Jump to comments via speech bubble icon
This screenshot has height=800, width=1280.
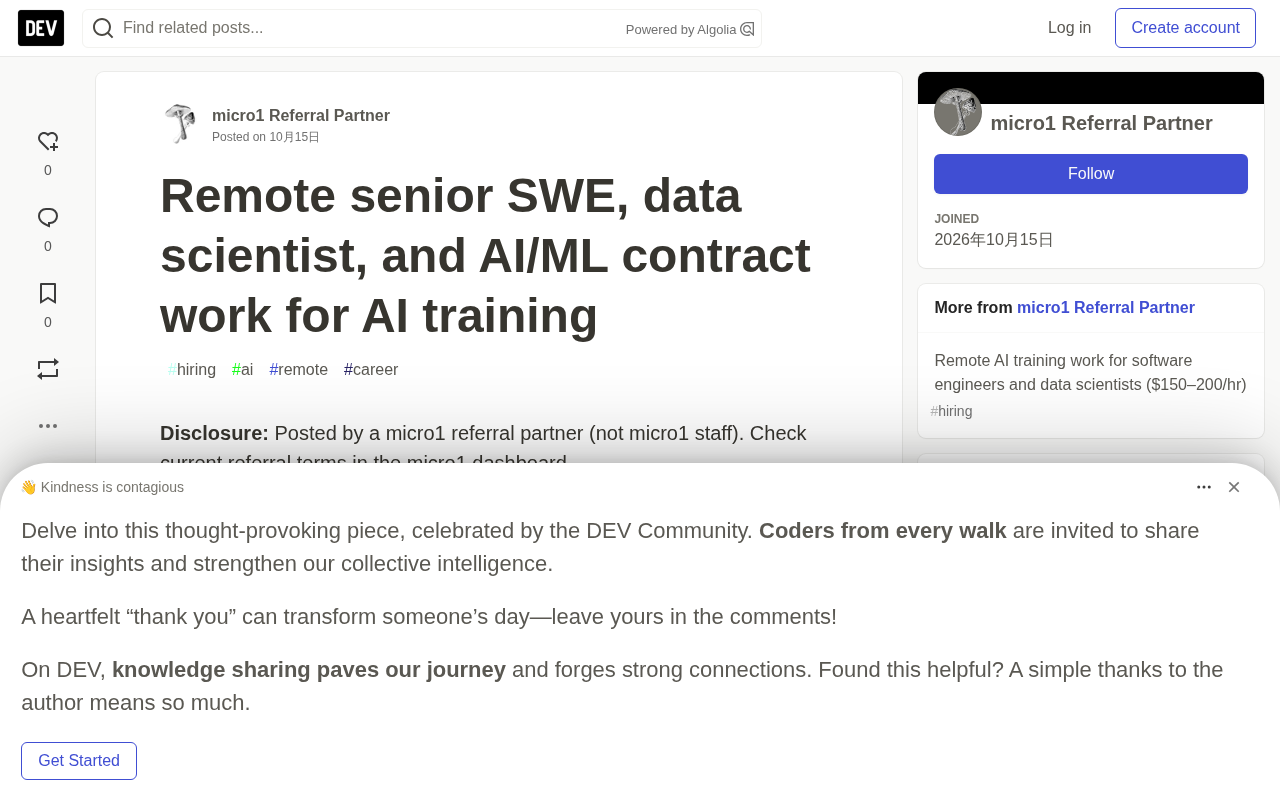click(x=48, y=218)
